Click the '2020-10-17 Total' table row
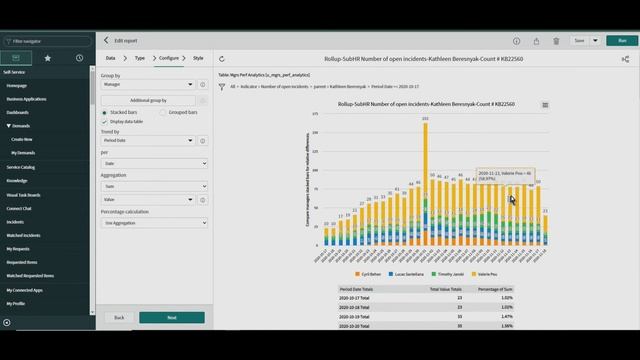Viewport: 640px width, 360px height. point(426,298)
